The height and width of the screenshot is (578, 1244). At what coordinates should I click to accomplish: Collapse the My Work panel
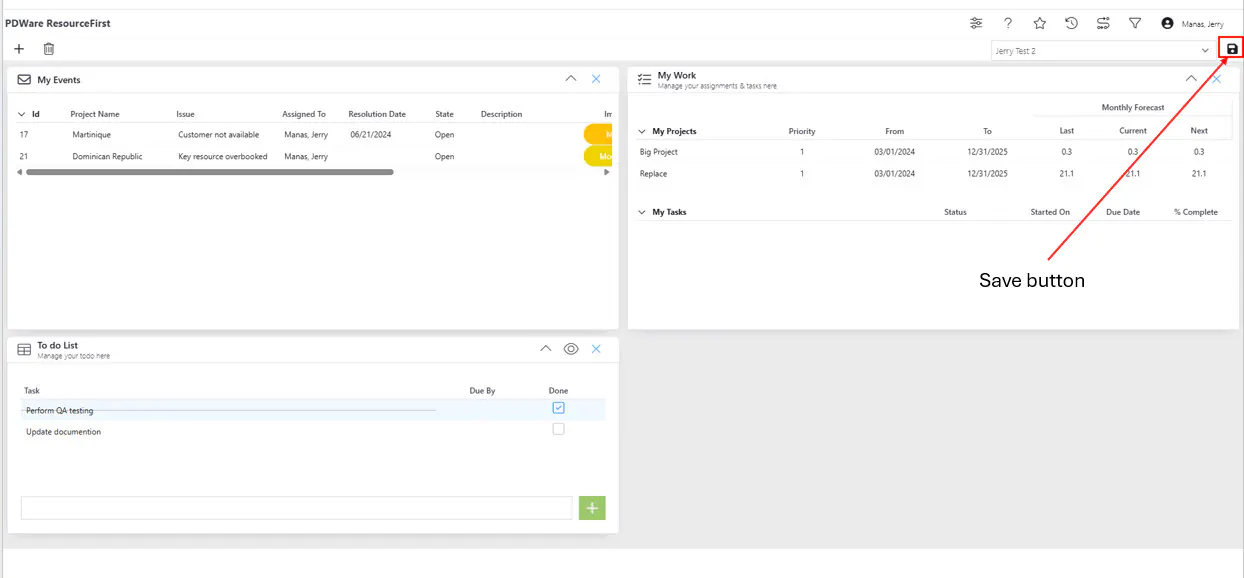coord(1191,78)
